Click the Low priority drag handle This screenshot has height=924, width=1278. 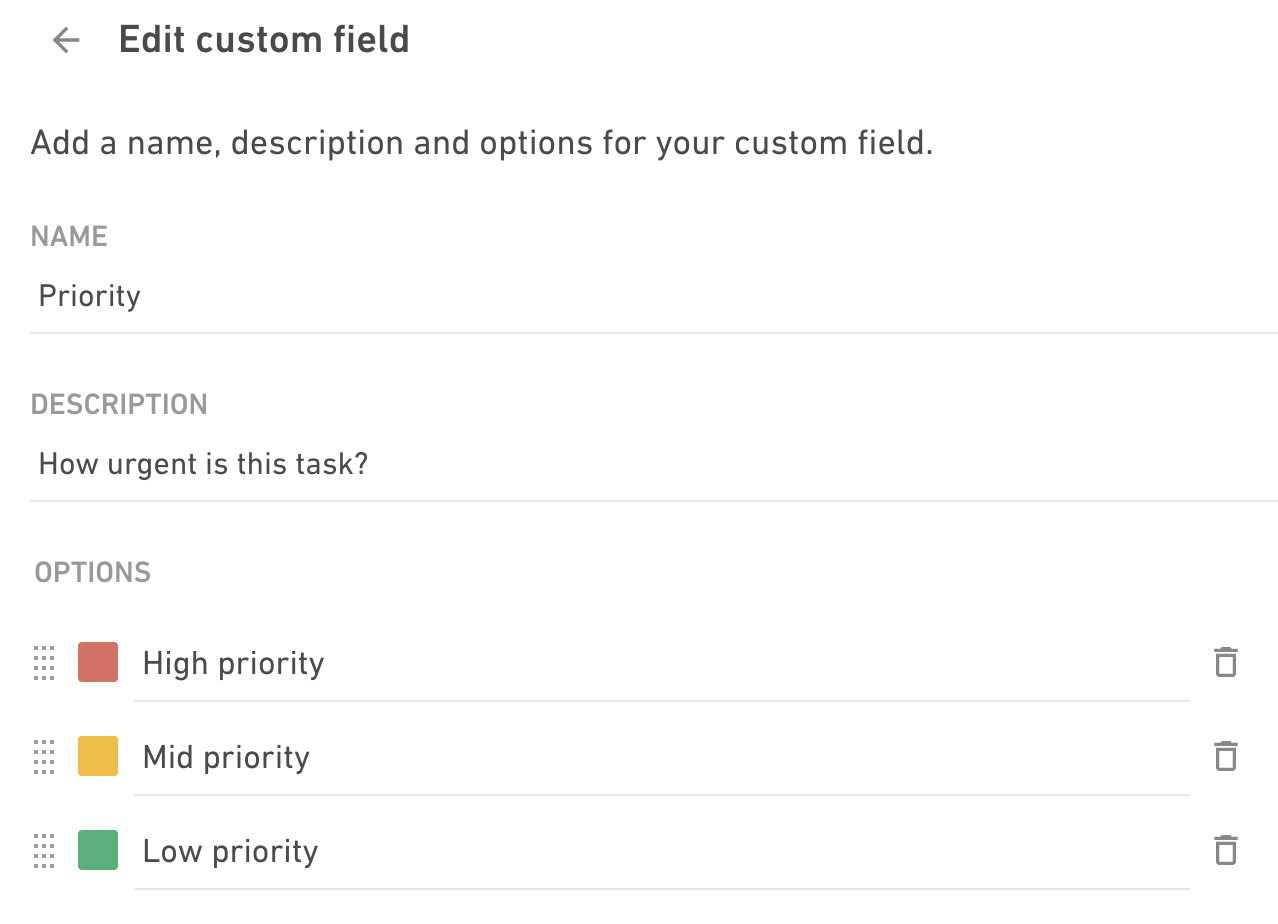pyautogui.click(x=44, y=851)
